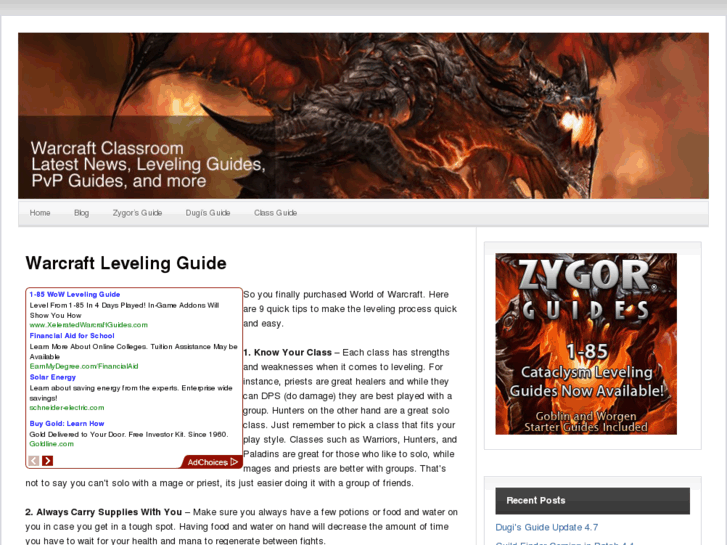This screenshot has height=545, width=727.
Task: Visit EarnMyDegree.com/FinancialAid link
Action: (x=84, y=366)
